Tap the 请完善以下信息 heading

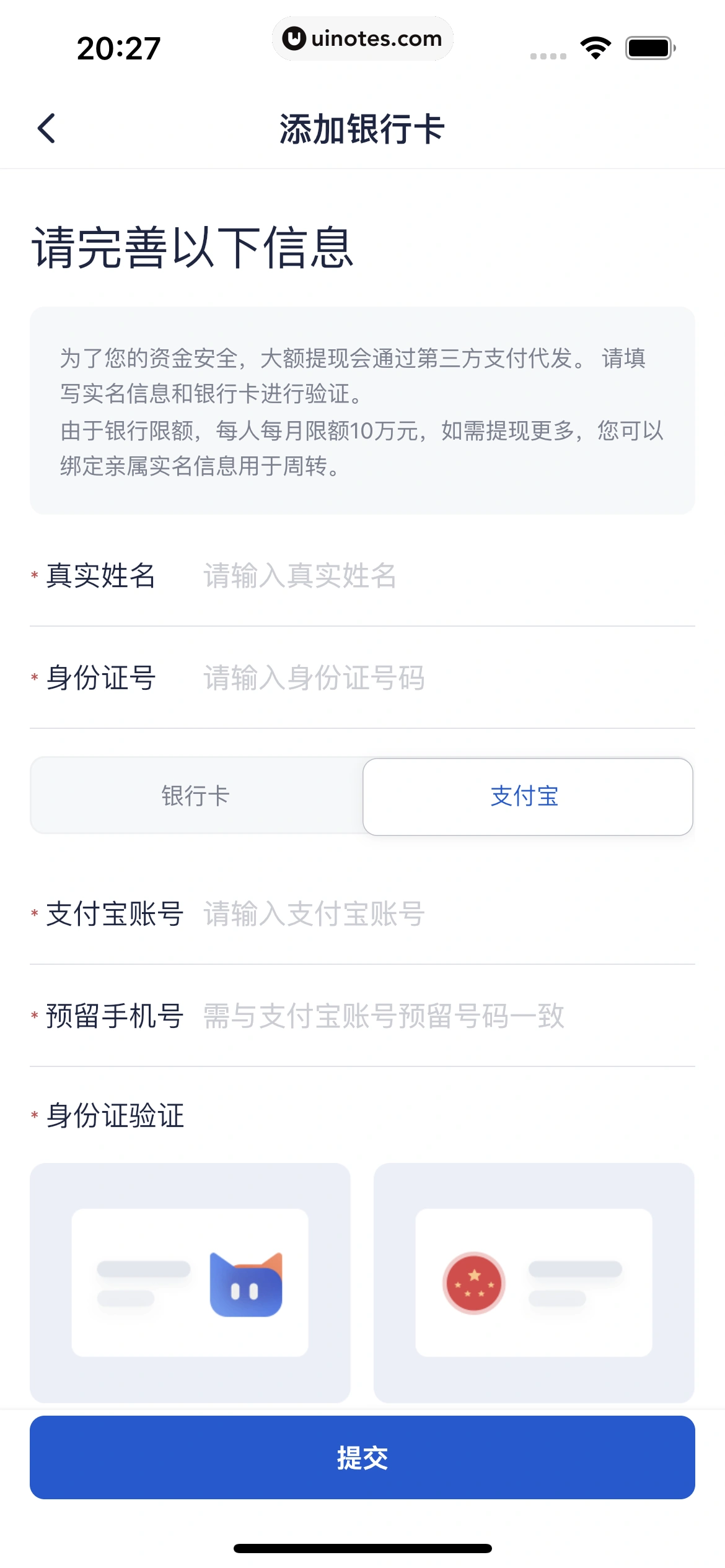coord(193,248)
